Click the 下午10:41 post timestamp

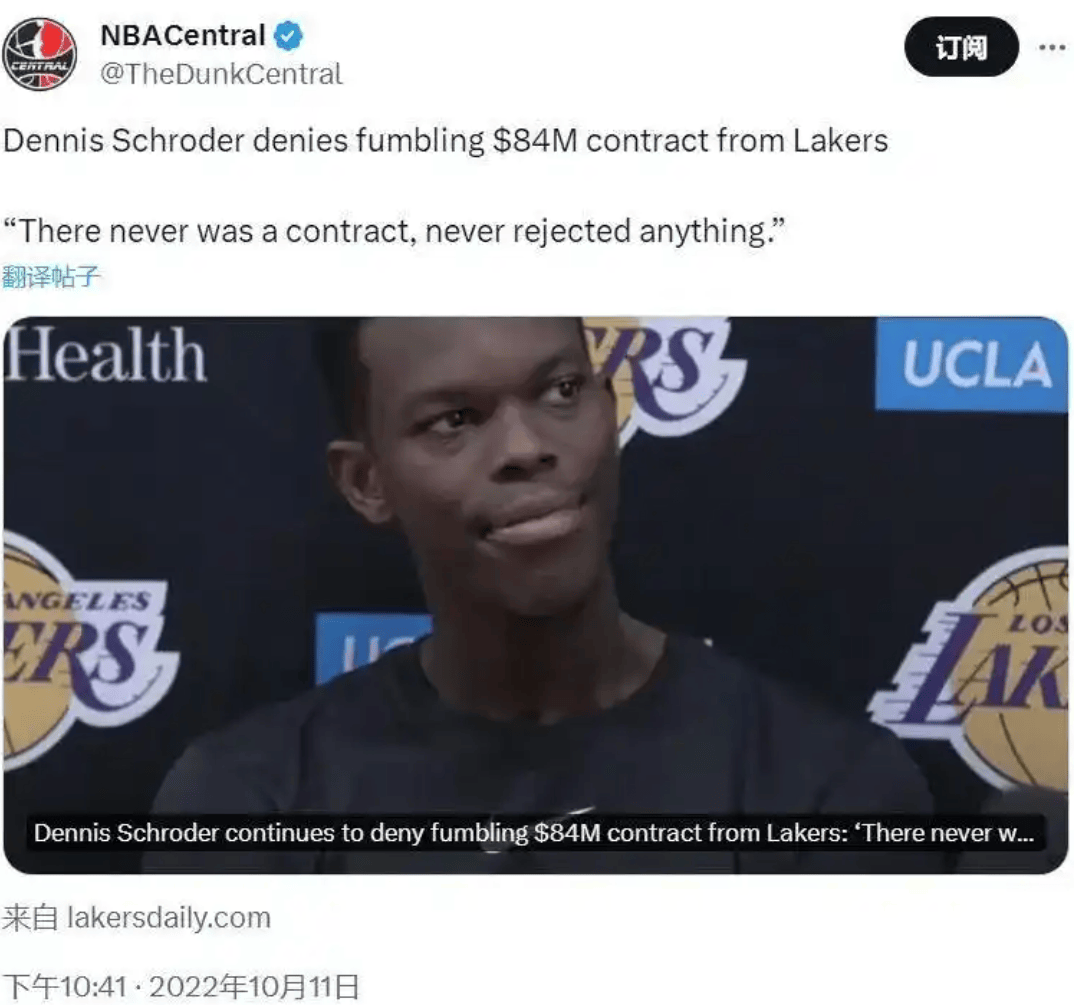tap(65, 987)
